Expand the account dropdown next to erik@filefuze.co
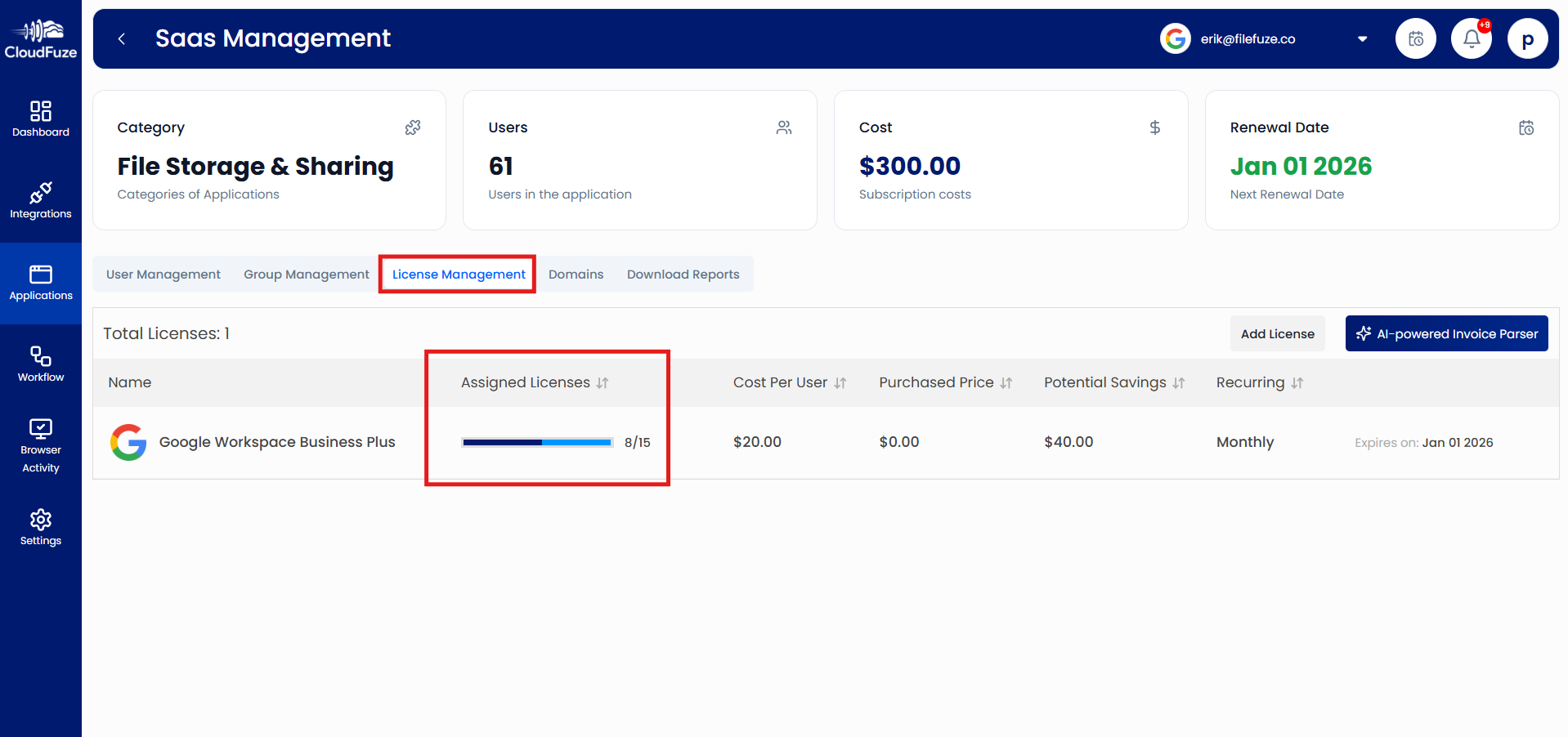Screen dimensions: 1568x737 pyautogui.click(x=1362, y=38)
